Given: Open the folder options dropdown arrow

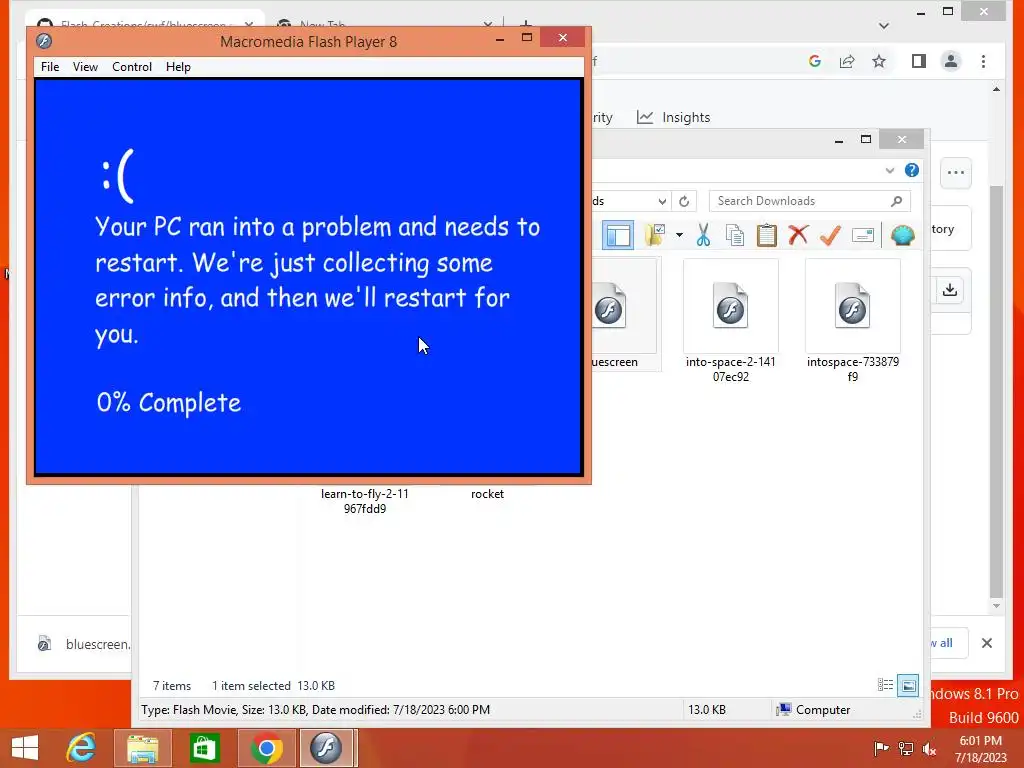Looking at the screenshot, I should tap(679, 235).
